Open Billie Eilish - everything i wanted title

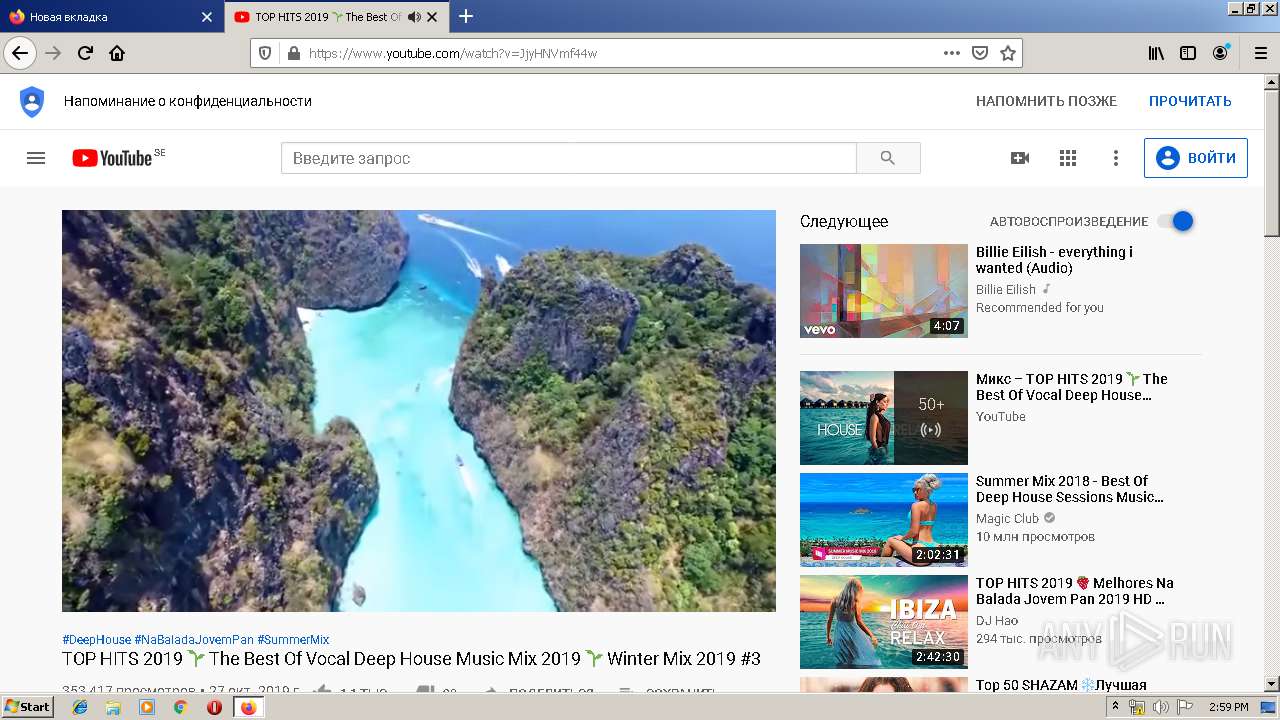(1054, 260)
